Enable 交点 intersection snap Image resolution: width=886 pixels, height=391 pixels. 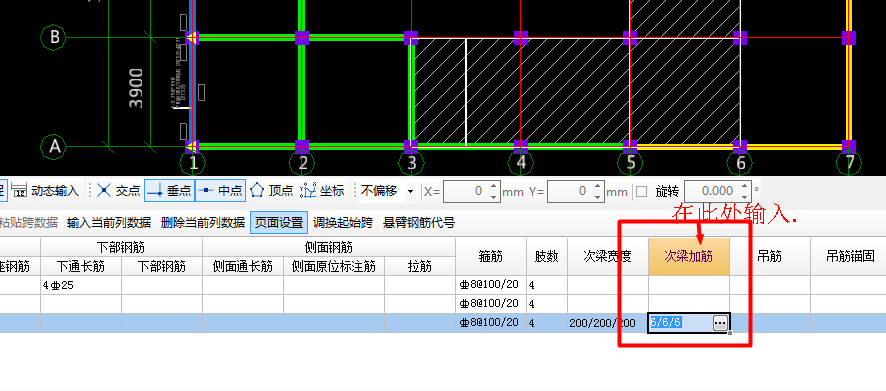pos(118,191)
